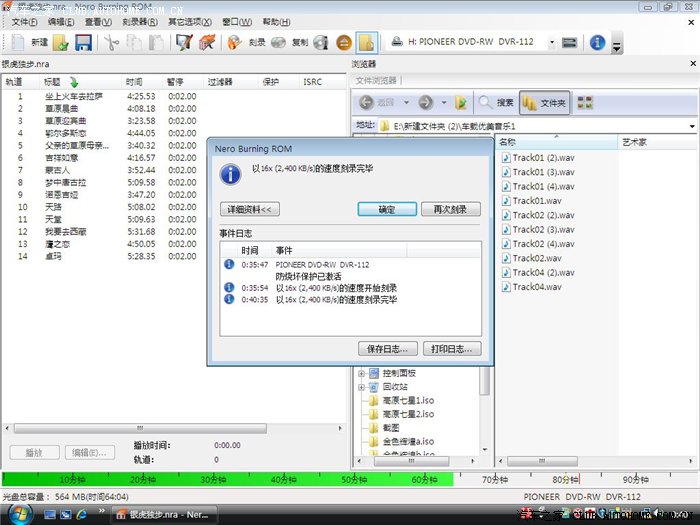700x525 pixels.
Task: Click the Show Desktop quick launch icon
Action: (50, 515)
